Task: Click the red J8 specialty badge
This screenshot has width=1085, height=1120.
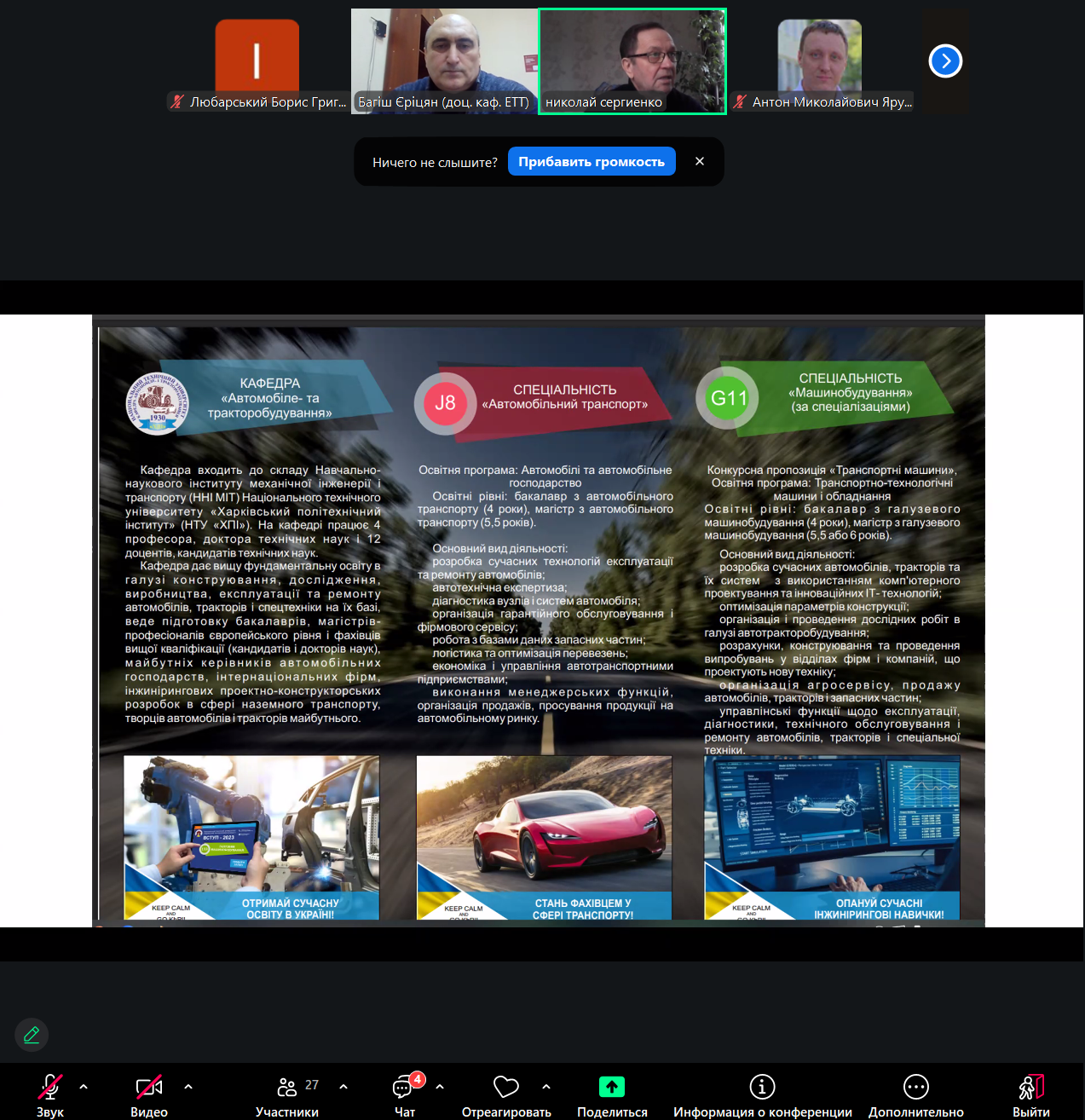Action: [x=445, y=403]
